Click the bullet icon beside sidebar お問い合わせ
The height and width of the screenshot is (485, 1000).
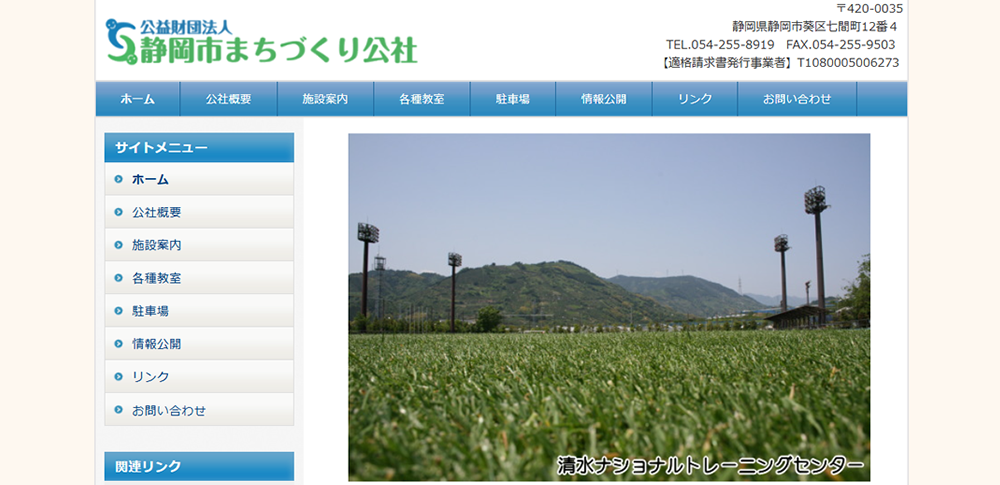(118, 410)
